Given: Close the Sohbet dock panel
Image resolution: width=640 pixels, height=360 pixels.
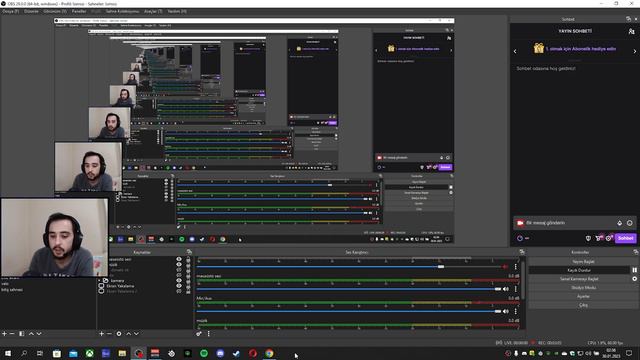Looking at the screenshot, I should [x=636, y=19].
